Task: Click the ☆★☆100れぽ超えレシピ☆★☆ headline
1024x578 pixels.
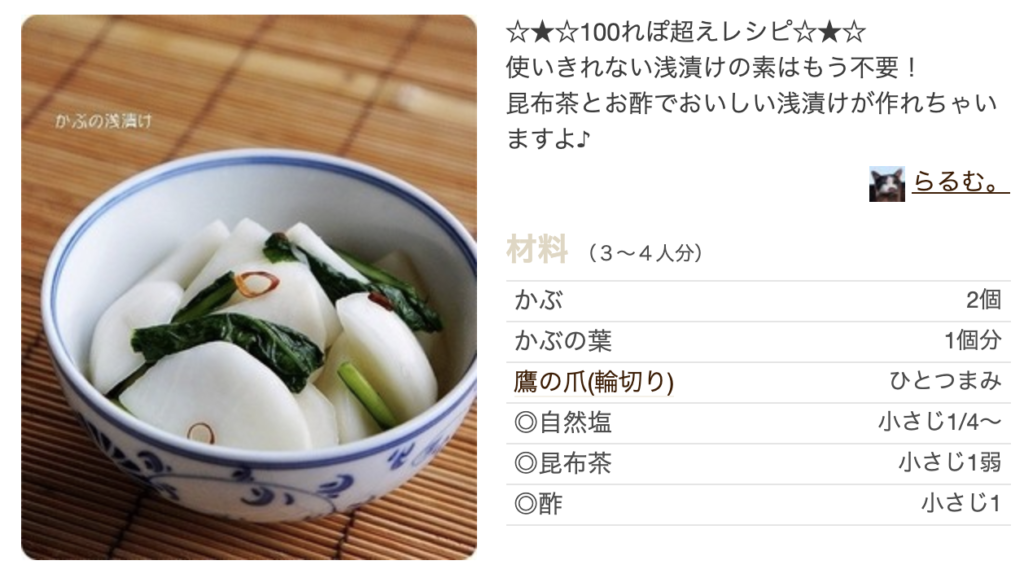Action: point(686,31)
